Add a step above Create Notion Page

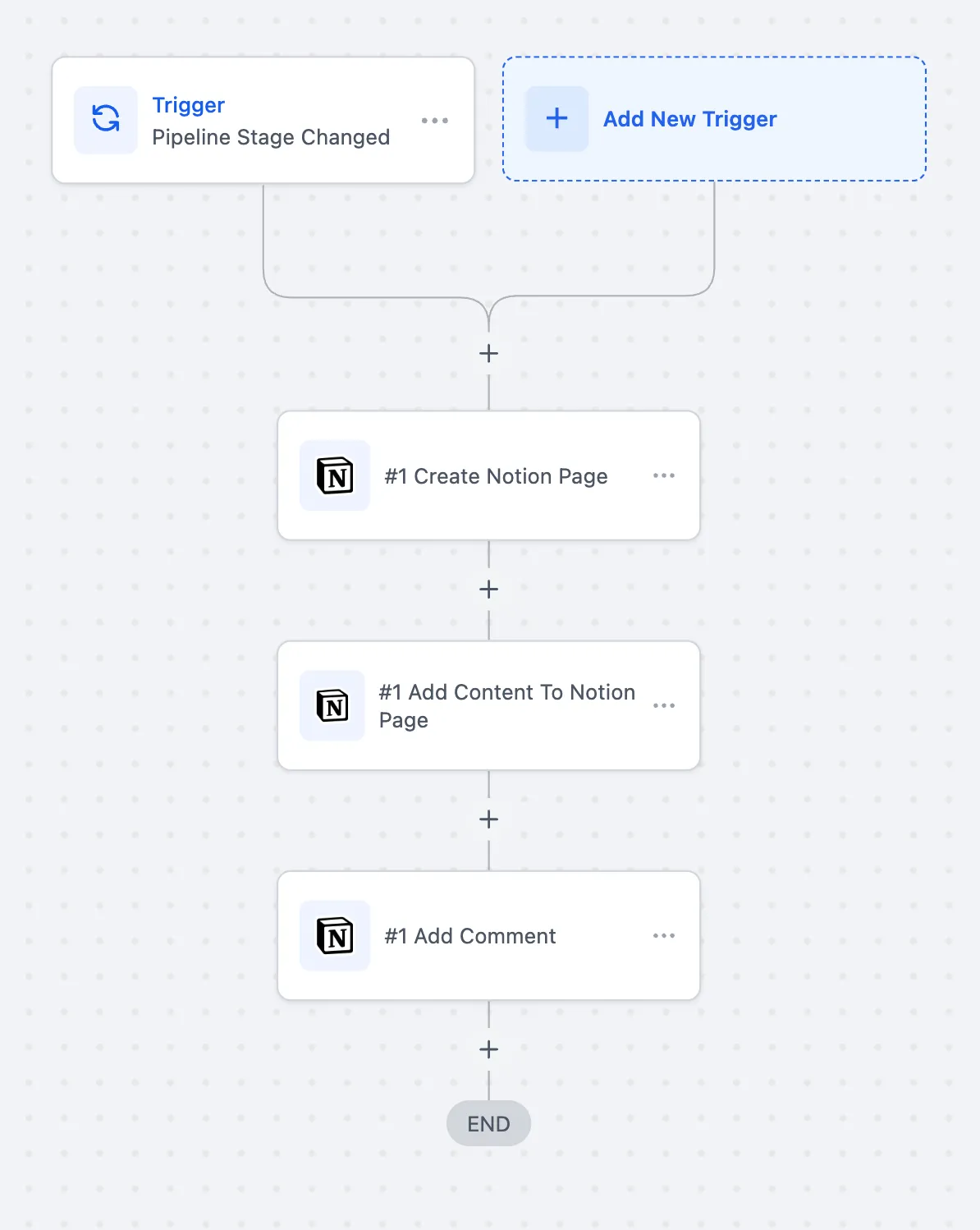pos(489,354)
